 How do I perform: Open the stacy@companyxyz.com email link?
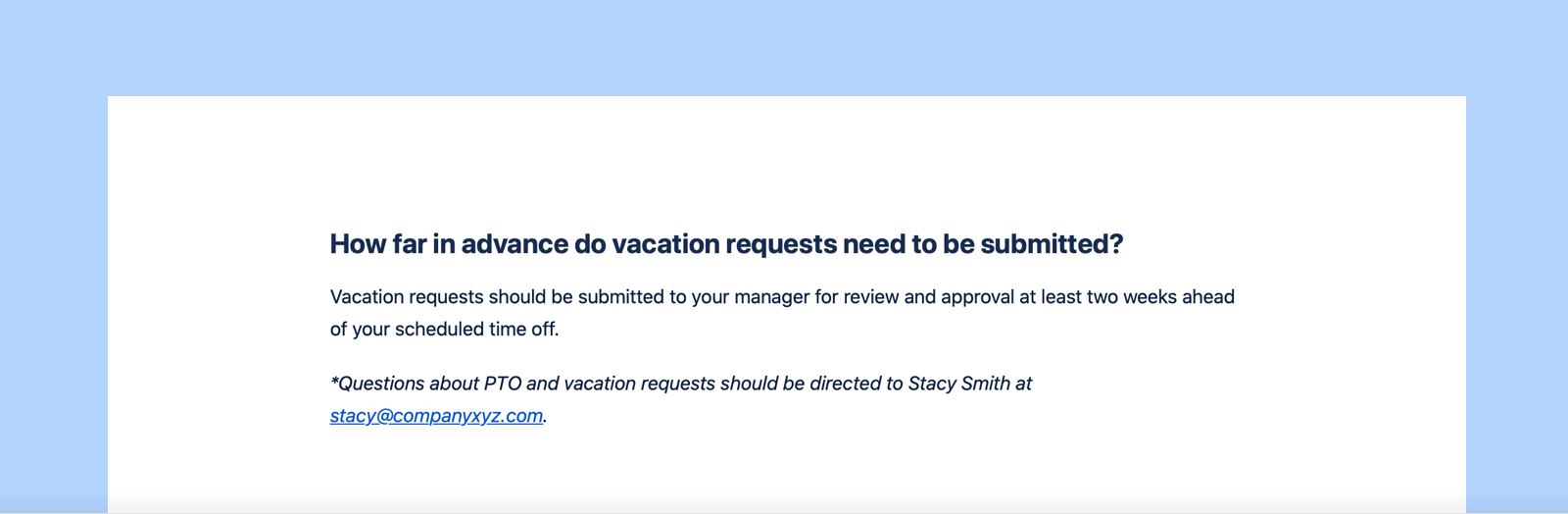pyautogui.click(x=436, y=416)
